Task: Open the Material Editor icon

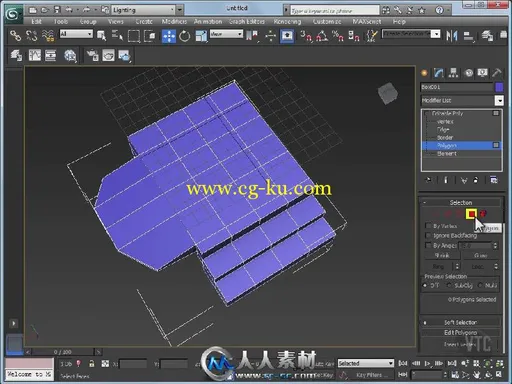Action: [70, 55]
